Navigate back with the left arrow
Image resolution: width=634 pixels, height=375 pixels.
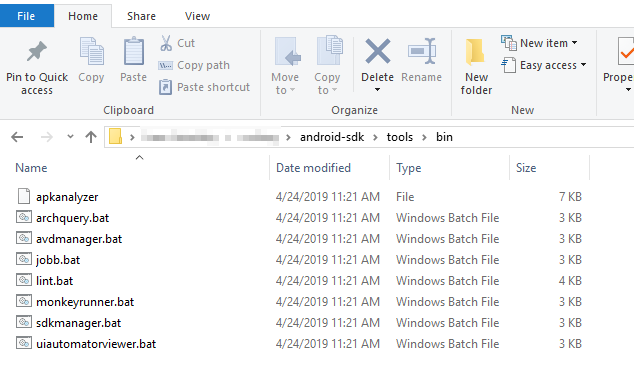click(17, 137)
